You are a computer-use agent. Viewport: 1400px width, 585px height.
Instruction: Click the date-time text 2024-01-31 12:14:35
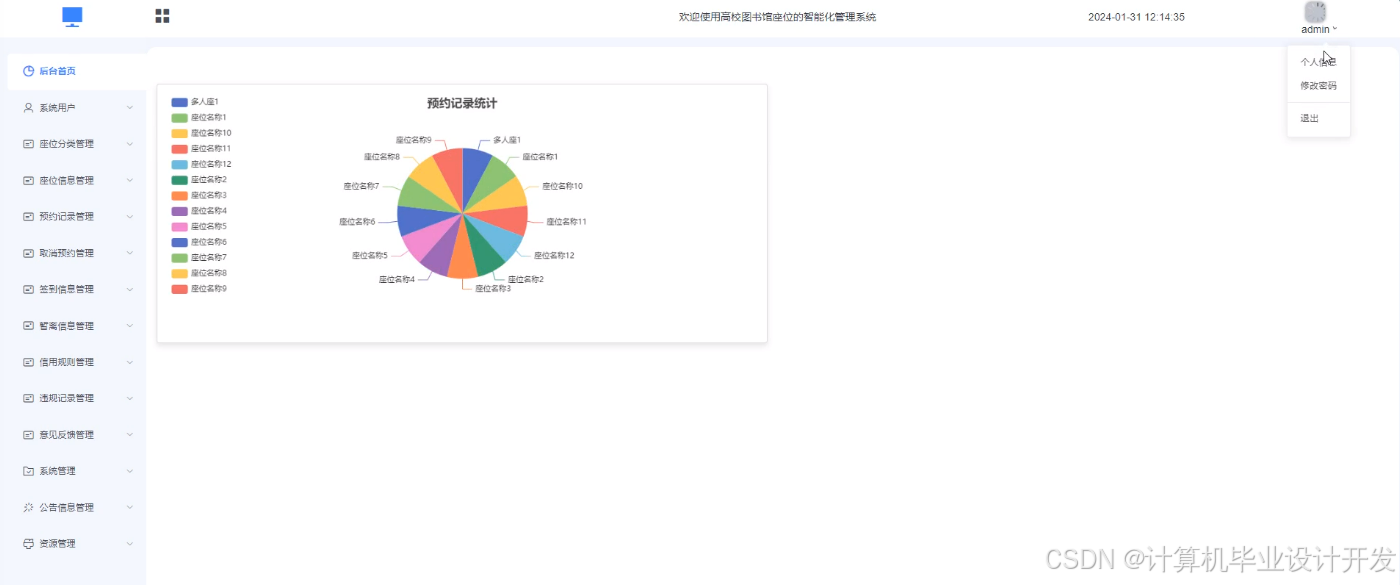pyautogui.click(x=1136, y=17)
